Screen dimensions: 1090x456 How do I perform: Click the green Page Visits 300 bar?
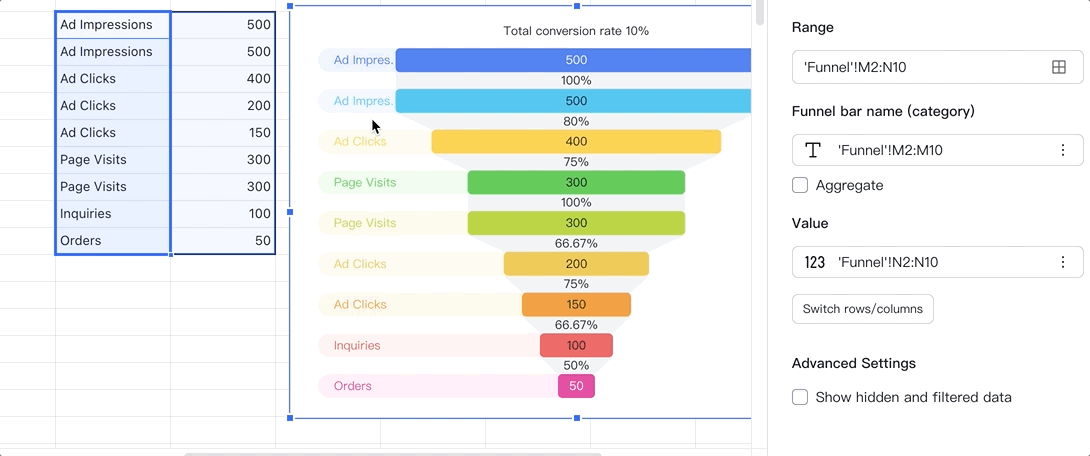pyautogui.click(x=576, y=182)
